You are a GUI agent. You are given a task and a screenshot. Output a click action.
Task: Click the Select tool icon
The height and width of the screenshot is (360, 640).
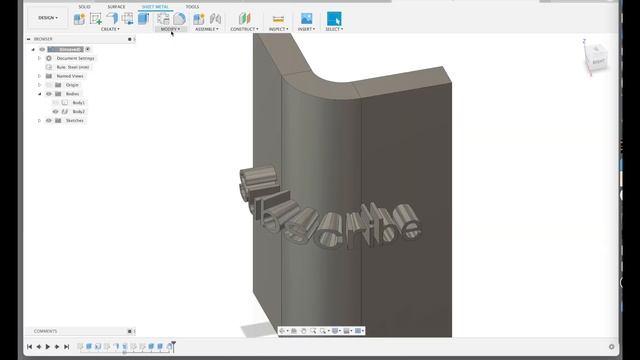tap(334, 19)
